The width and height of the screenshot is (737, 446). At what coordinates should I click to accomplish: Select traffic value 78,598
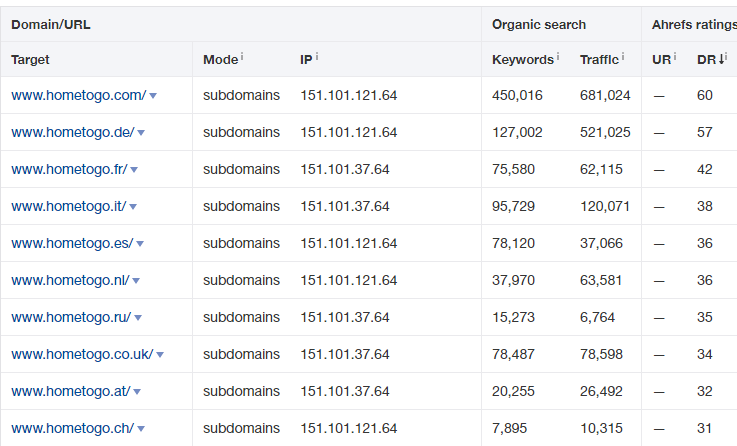pos(601,354)
